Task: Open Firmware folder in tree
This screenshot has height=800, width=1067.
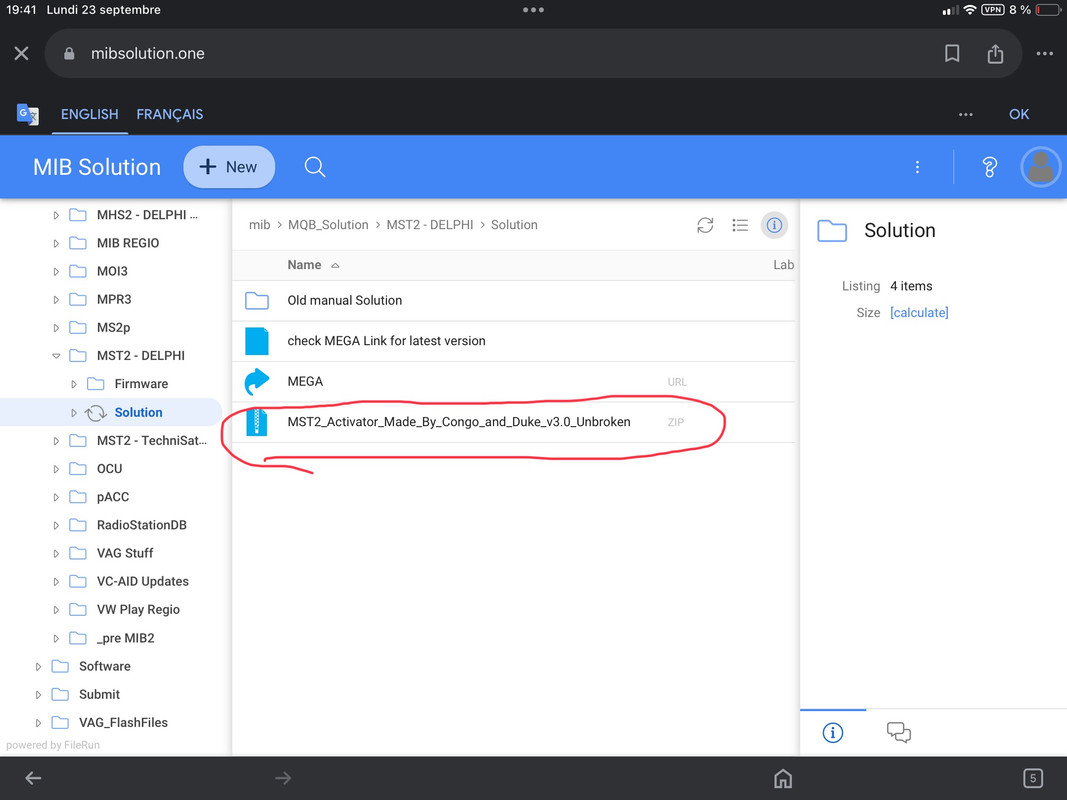Action: [141, 384]
